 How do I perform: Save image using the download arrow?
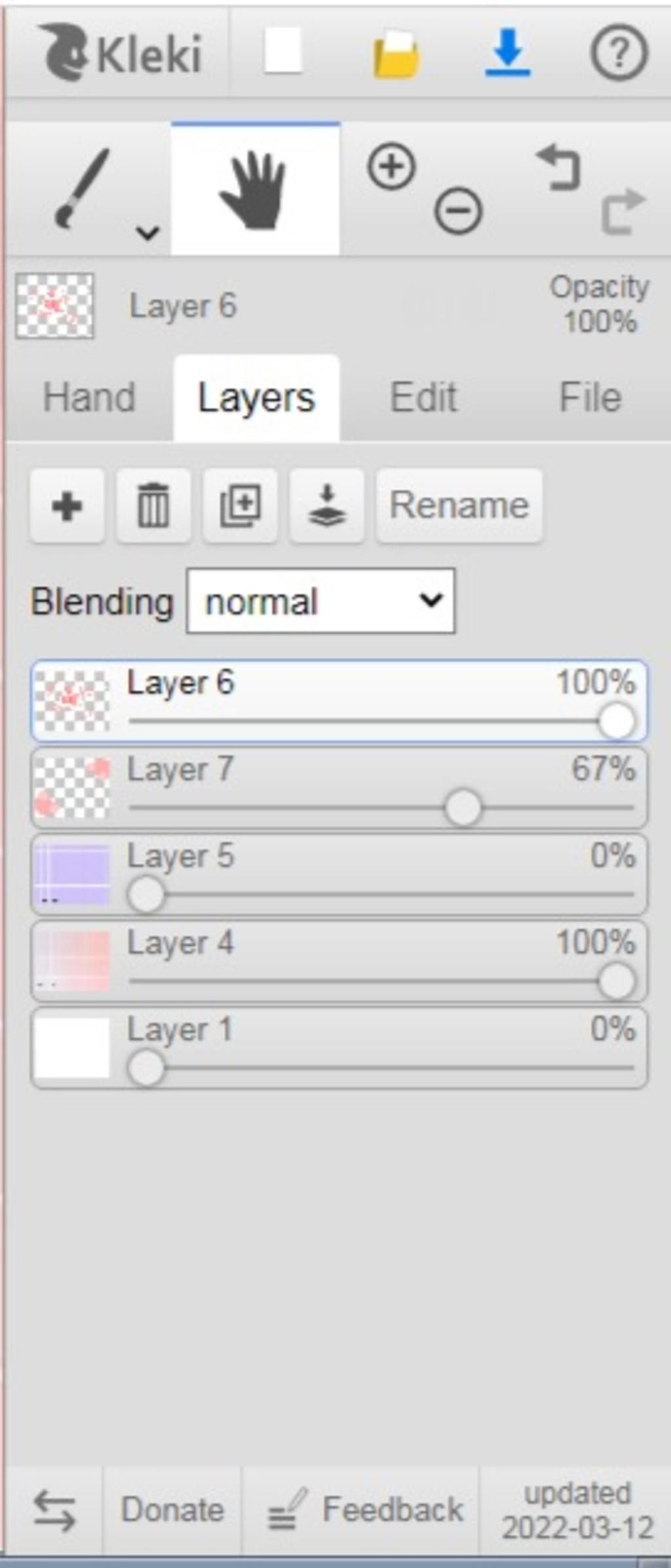pos(508,52)
